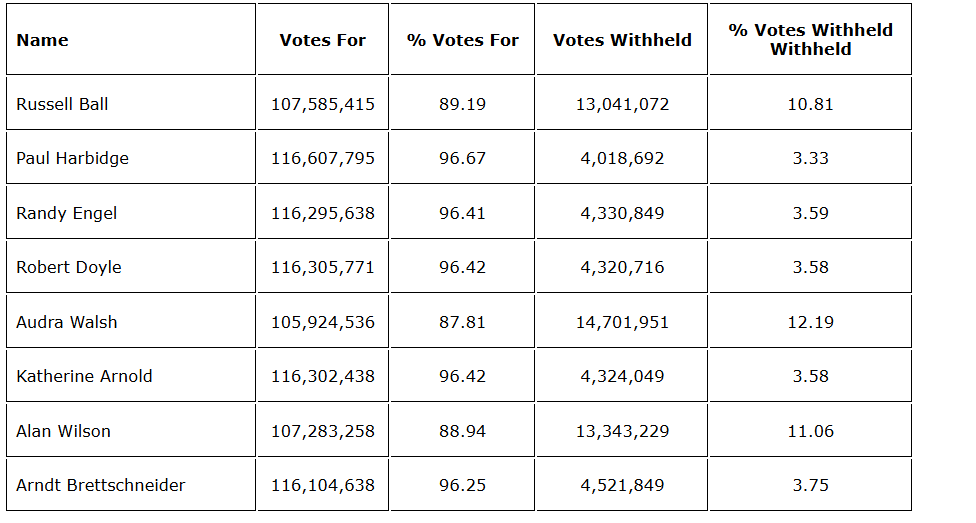976x523 pixels.
Task: Select the Robert Doyle row name
Action: pyautogui.click(x=69, y=267)
